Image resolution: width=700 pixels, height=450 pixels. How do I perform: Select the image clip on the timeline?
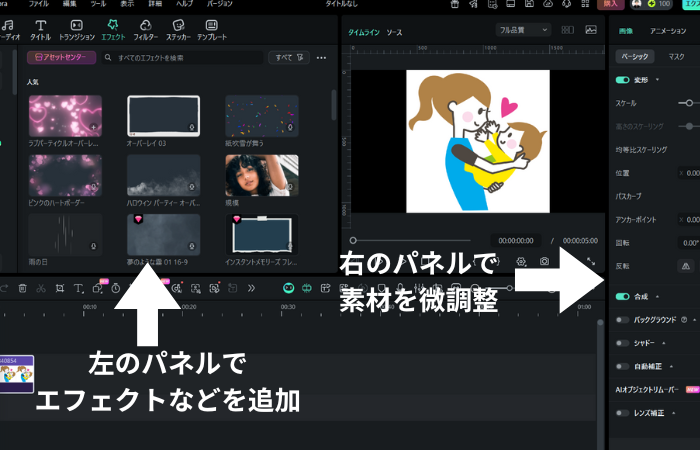(x=17, y=374)
